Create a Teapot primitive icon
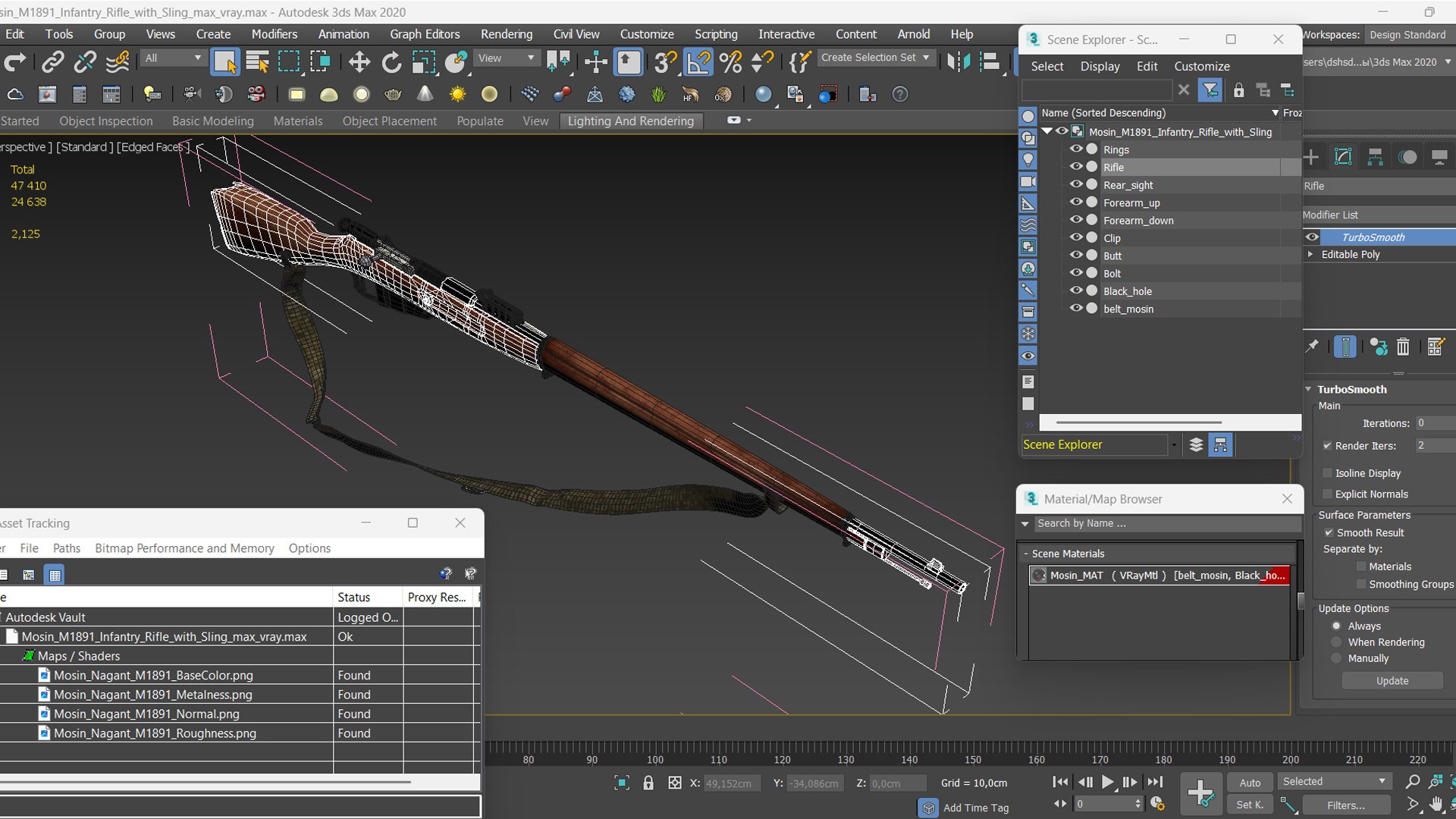The height and width of the screenshot is (819, 1456). click(393, 94)
